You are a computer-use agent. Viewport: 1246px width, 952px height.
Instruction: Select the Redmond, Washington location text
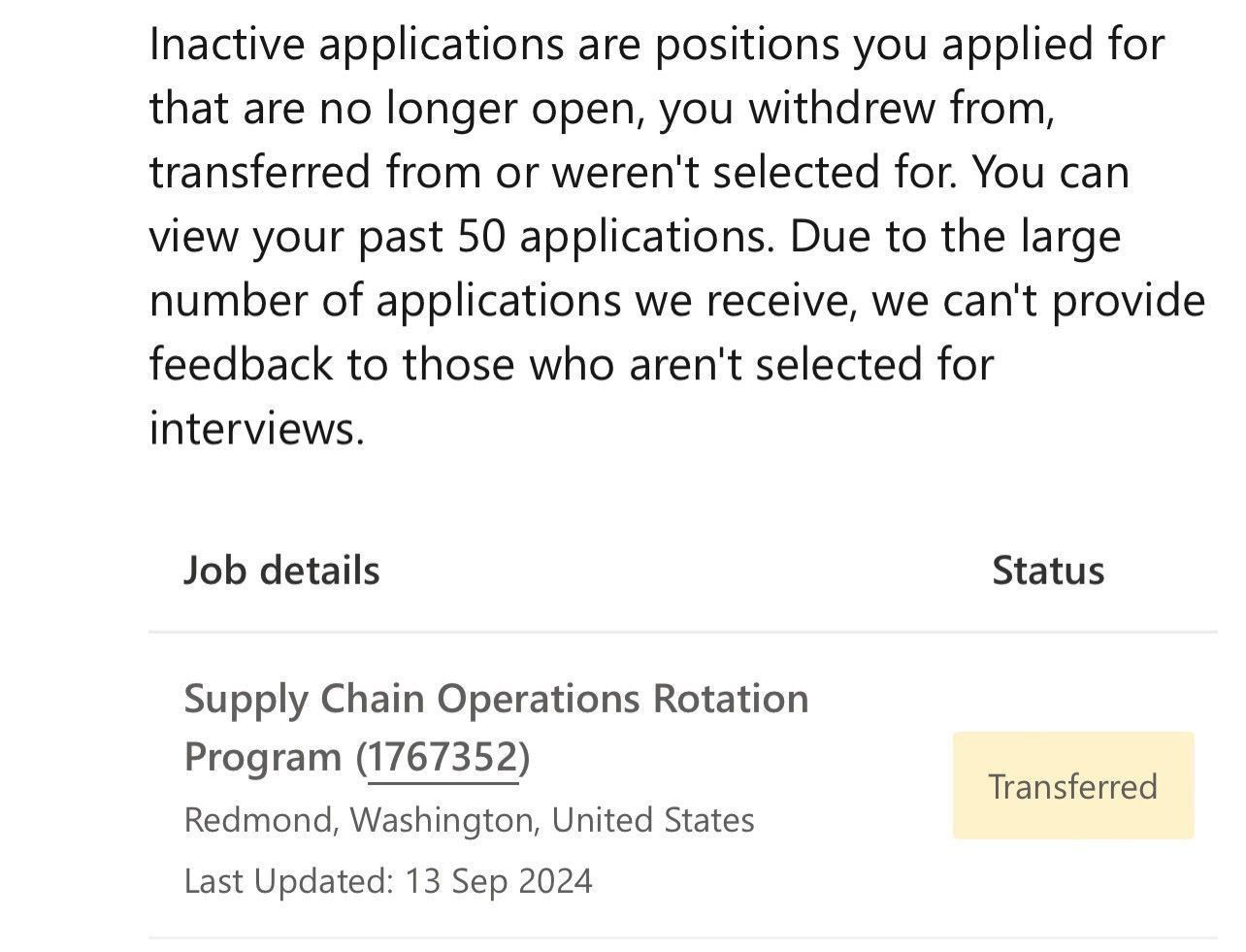click(470, 819)
